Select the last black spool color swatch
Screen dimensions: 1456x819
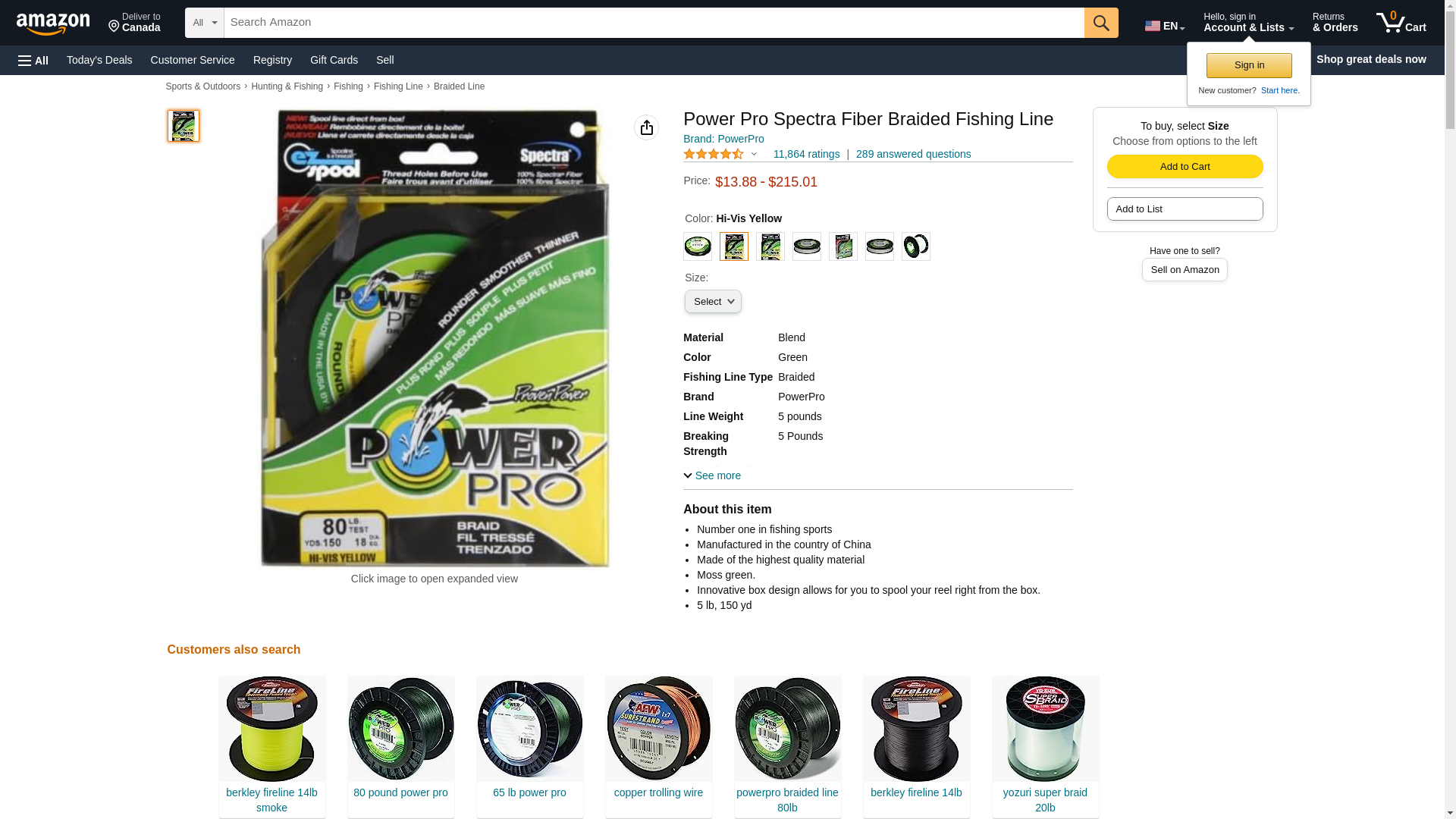916,246
